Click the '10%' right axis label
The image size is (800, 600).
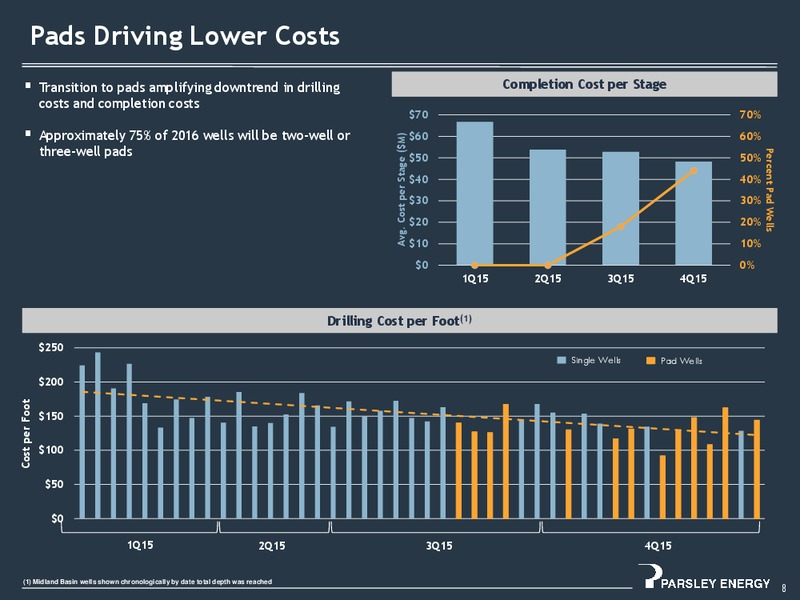[x=749, y=243]
